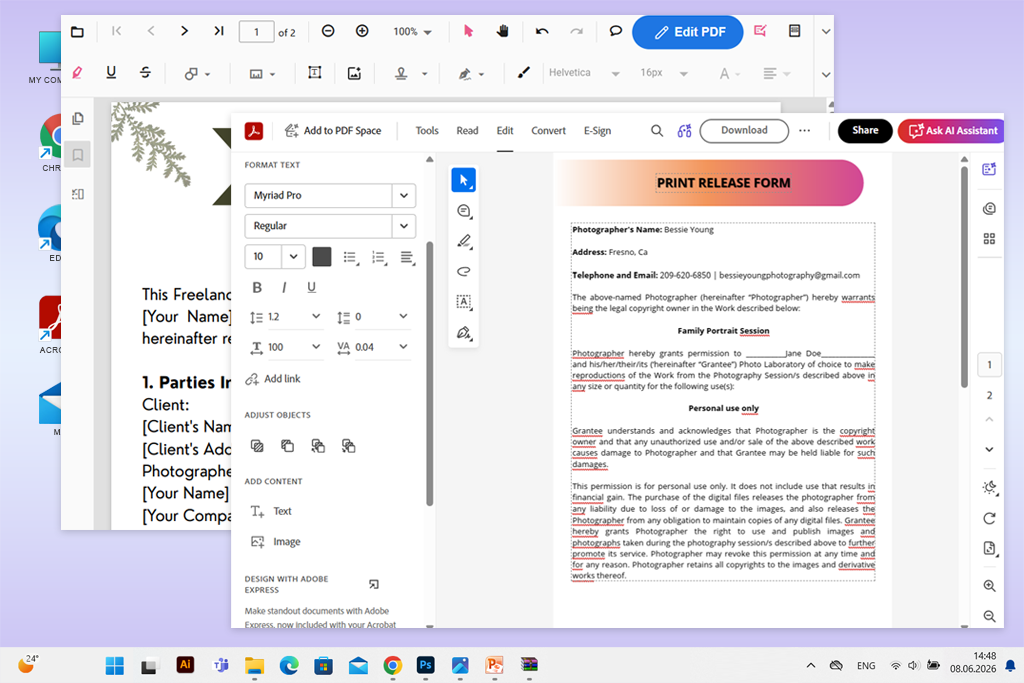
Task: Go to next page in back window
Action: pyautogui.click(x=184, y=31)
